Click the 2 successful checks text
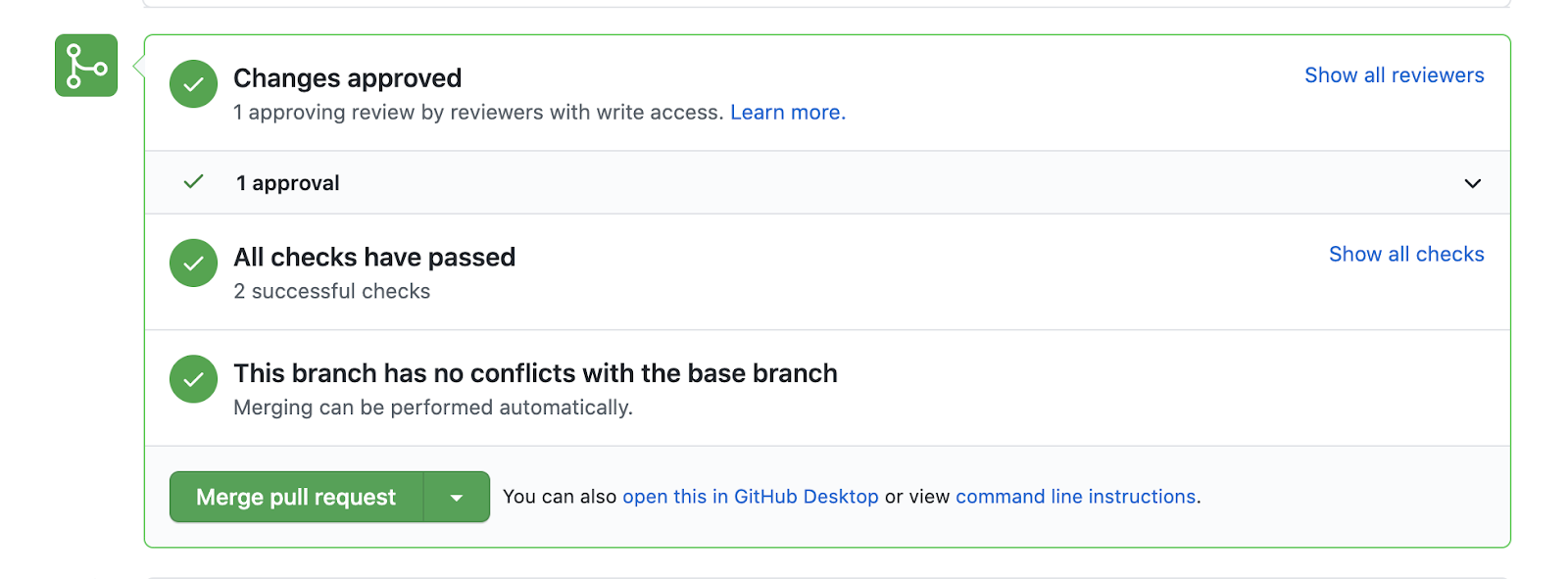The height and width of the screenshot is (579, 1568). click(331, 292)
